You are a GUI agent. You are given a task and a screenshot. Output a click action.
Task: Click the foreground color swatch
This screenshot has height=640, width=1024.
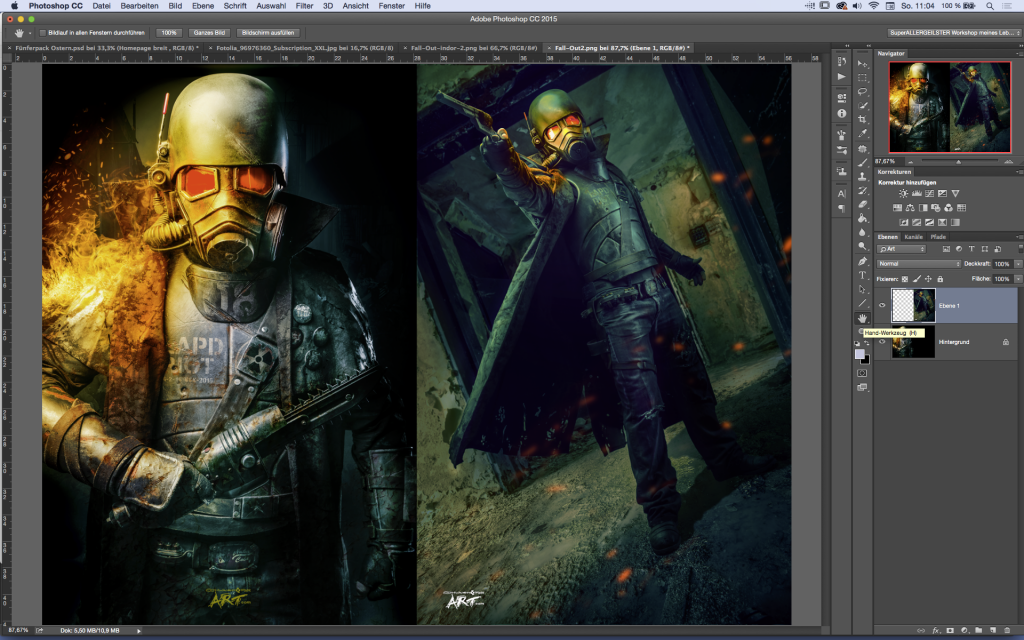(x=859, y=353)
